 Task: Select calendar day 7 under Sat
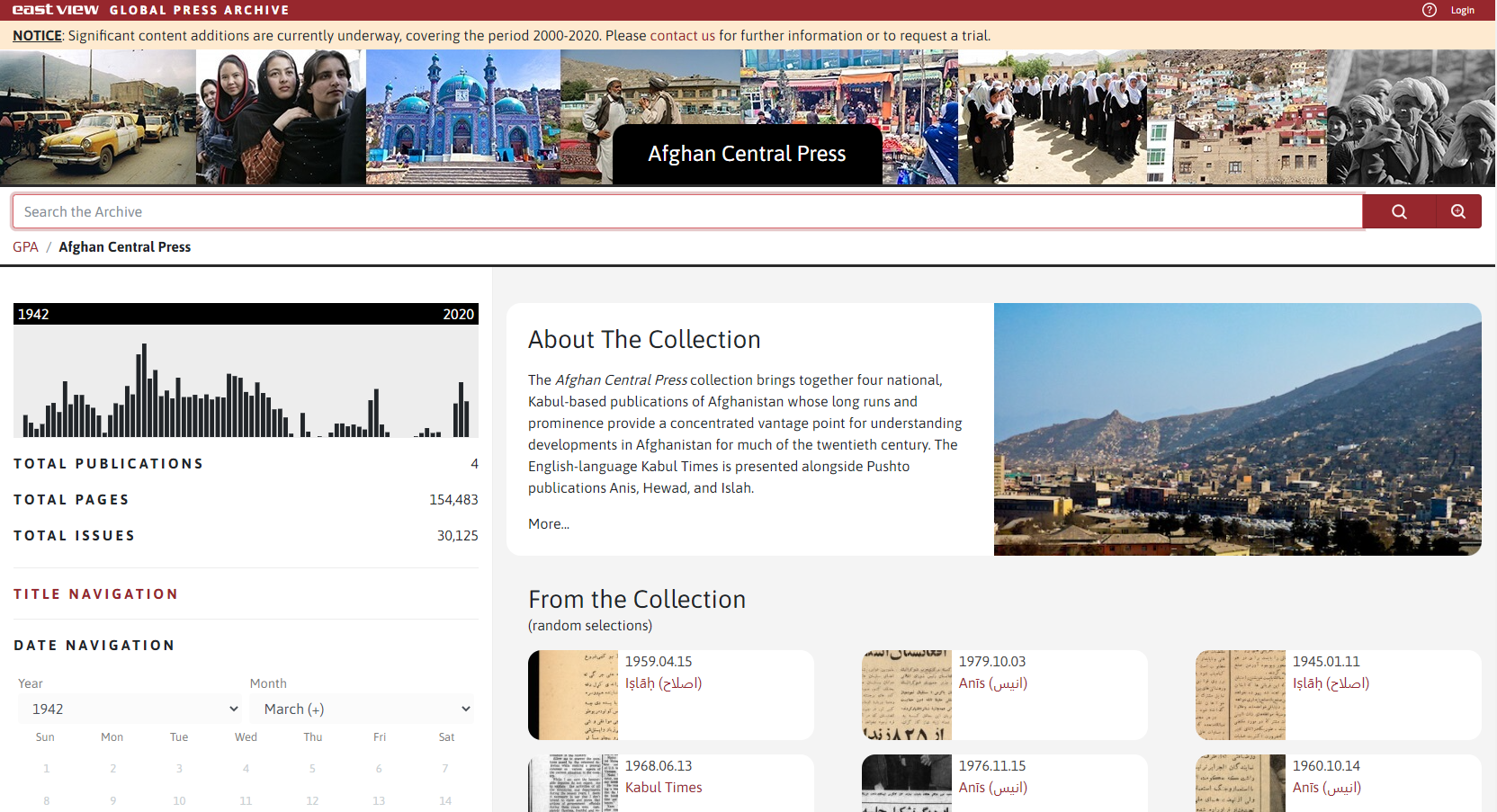click(445, 768)
